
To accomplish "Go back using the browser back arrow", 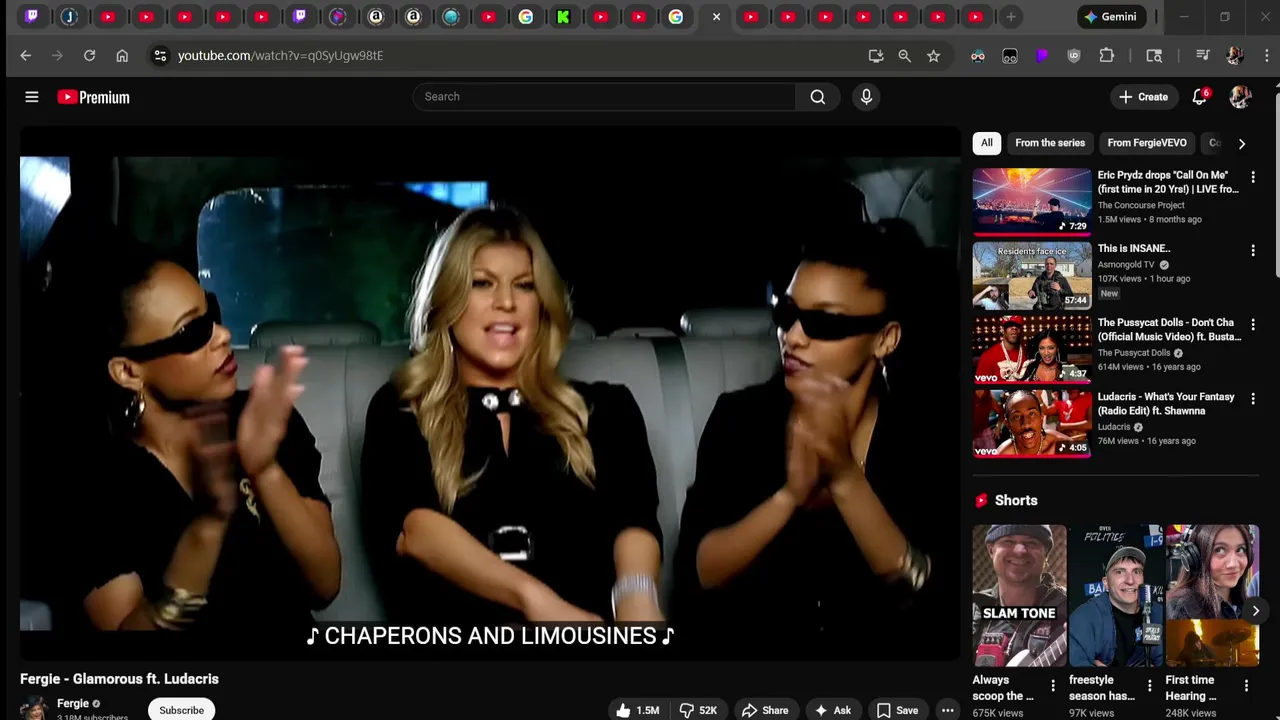I will click(x=26, y=56).
